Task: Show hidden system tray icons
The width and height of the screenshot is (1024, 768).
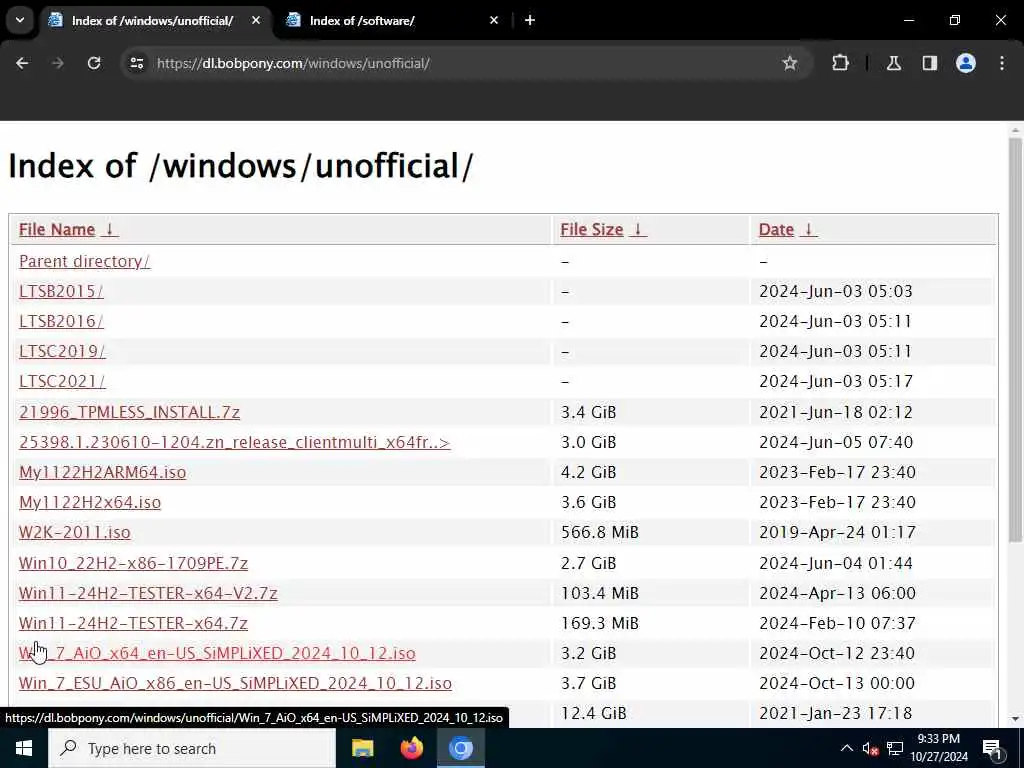Action: pyautogui.click(x=846, y=748)
